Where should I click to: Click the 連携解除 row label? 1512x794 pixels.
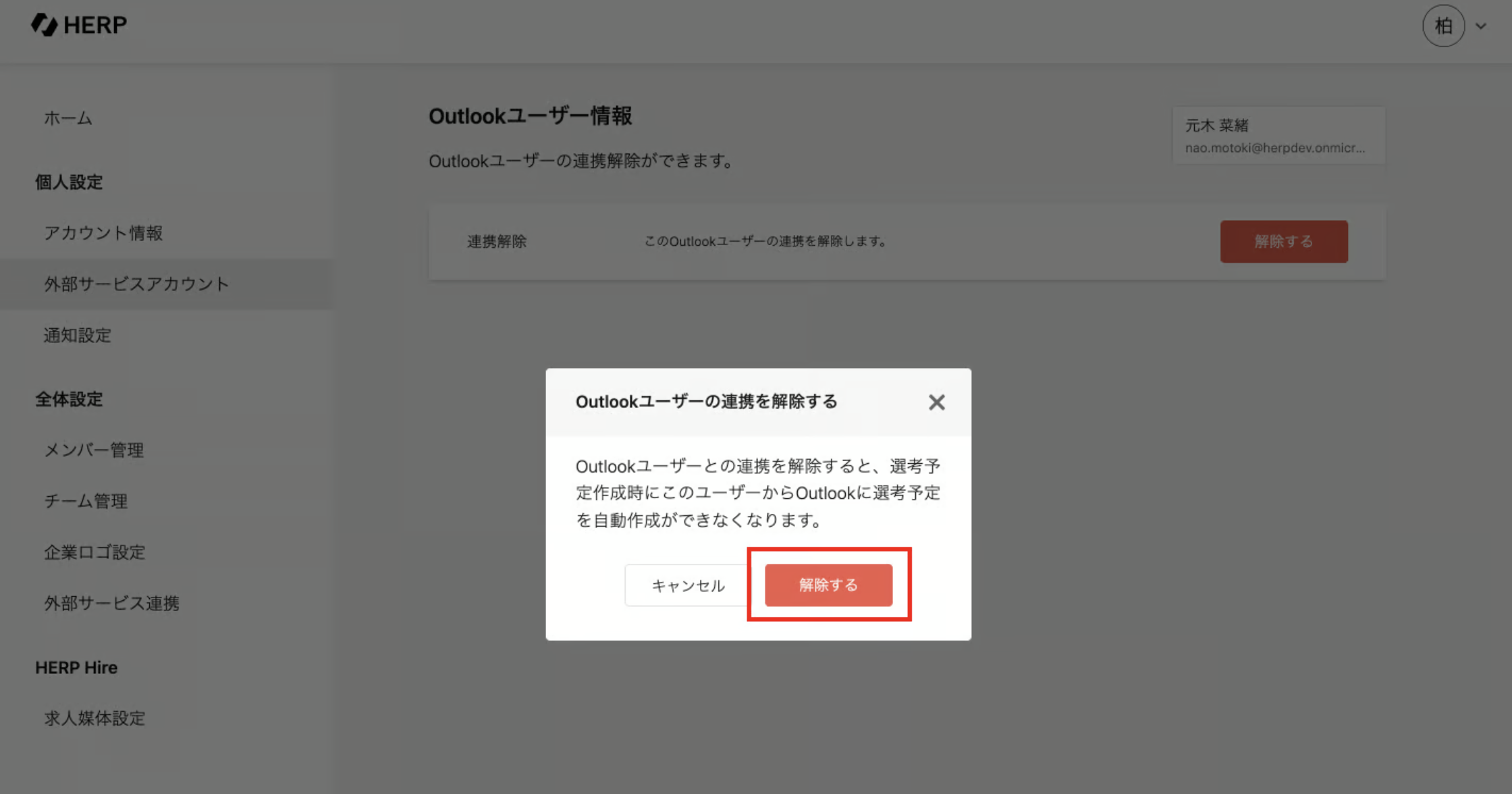click(x=497, y=242)
